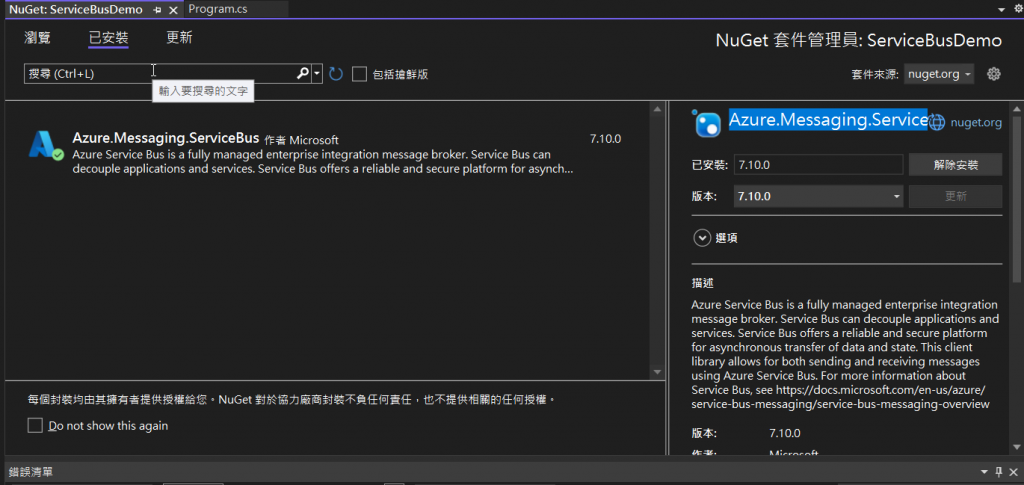
Task: Close the error list panel
Action: pos(1013,471)
